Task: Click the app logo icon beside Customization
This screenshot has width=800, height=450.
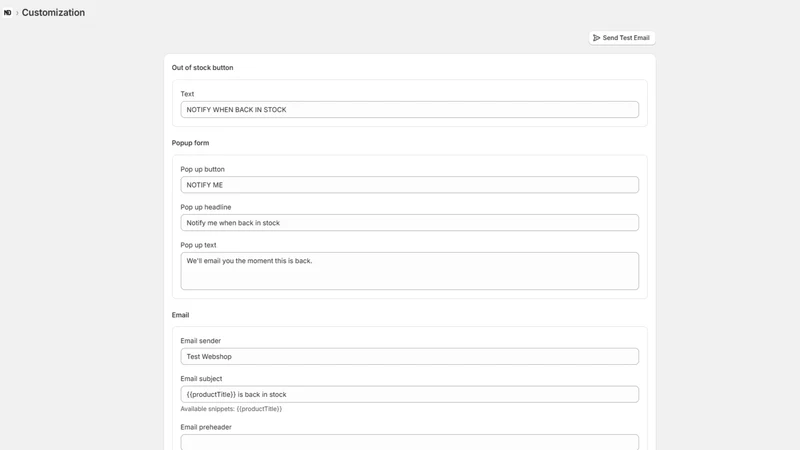Action: (7, 13)
